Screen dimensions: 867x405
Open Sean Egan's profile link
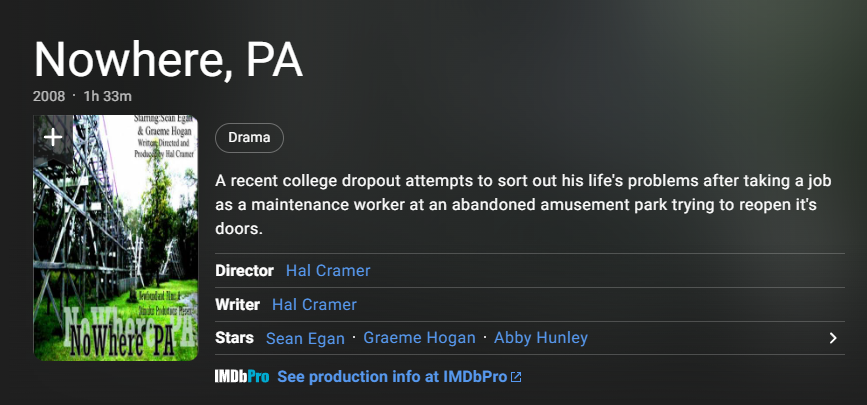306,338
